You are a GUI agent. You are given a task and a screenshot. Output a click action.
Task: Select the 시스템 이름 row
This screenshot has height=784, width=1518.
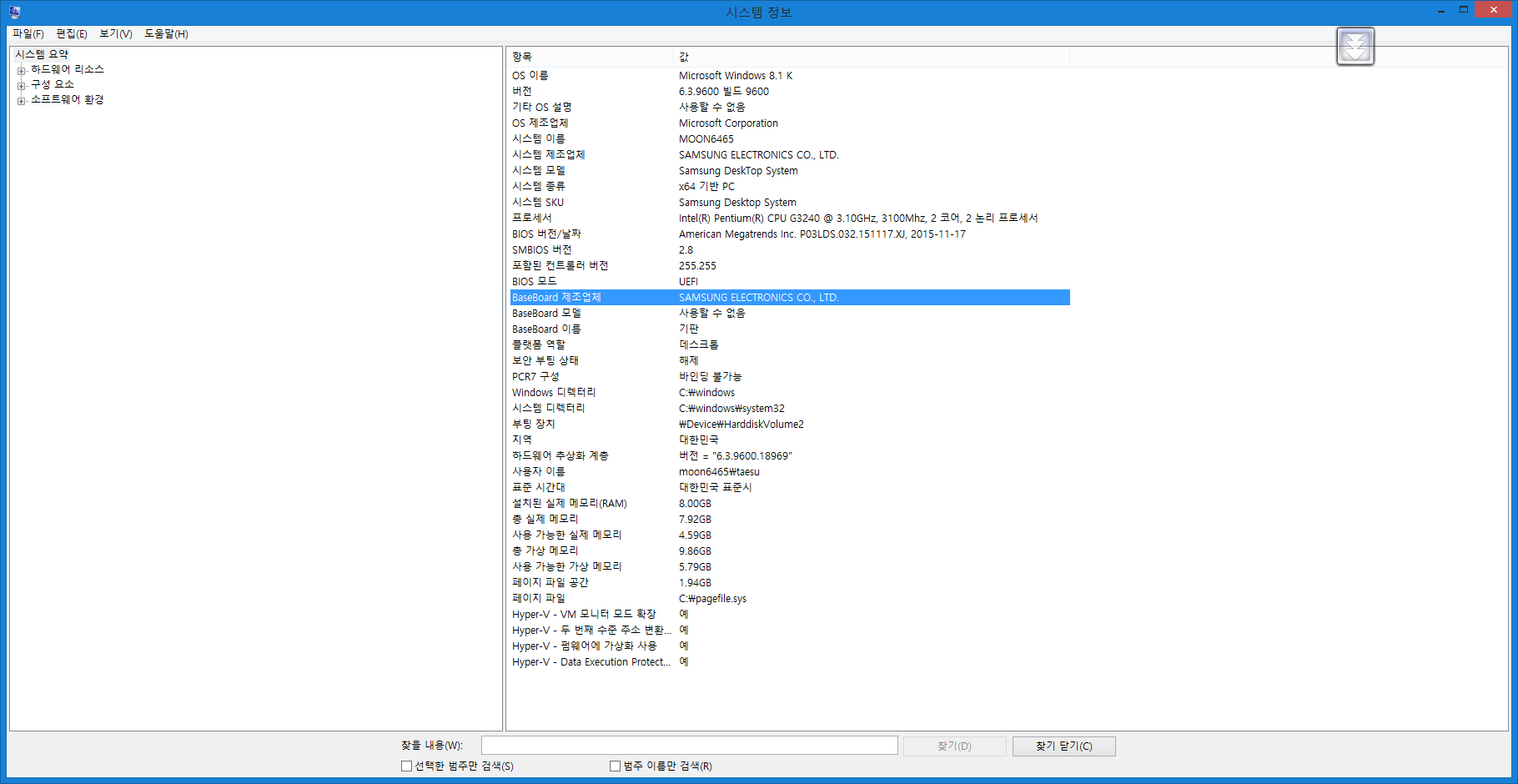(x=790, y=139)
